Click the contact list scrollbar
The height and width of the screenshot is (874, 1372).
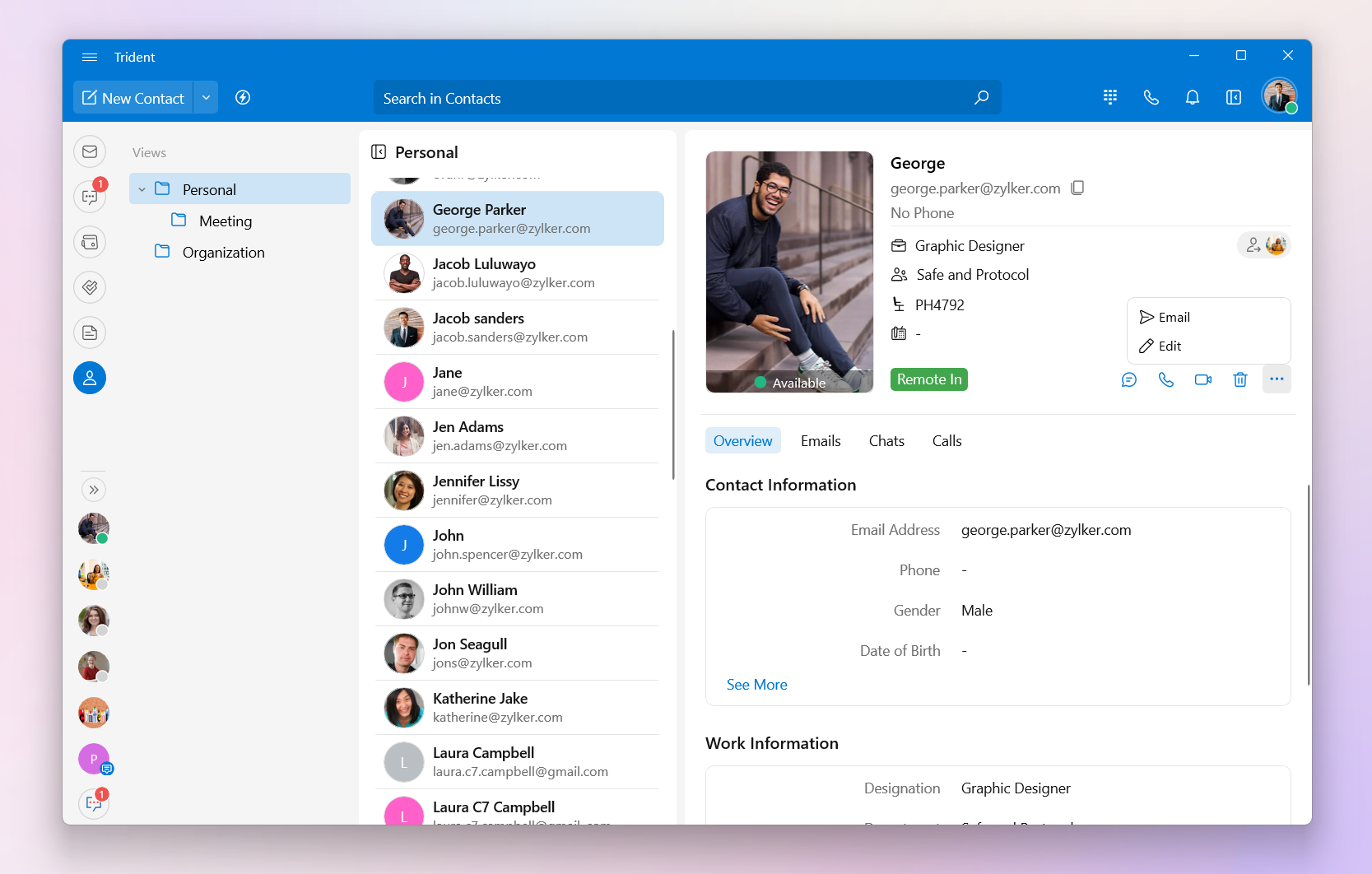coord(673,405)
